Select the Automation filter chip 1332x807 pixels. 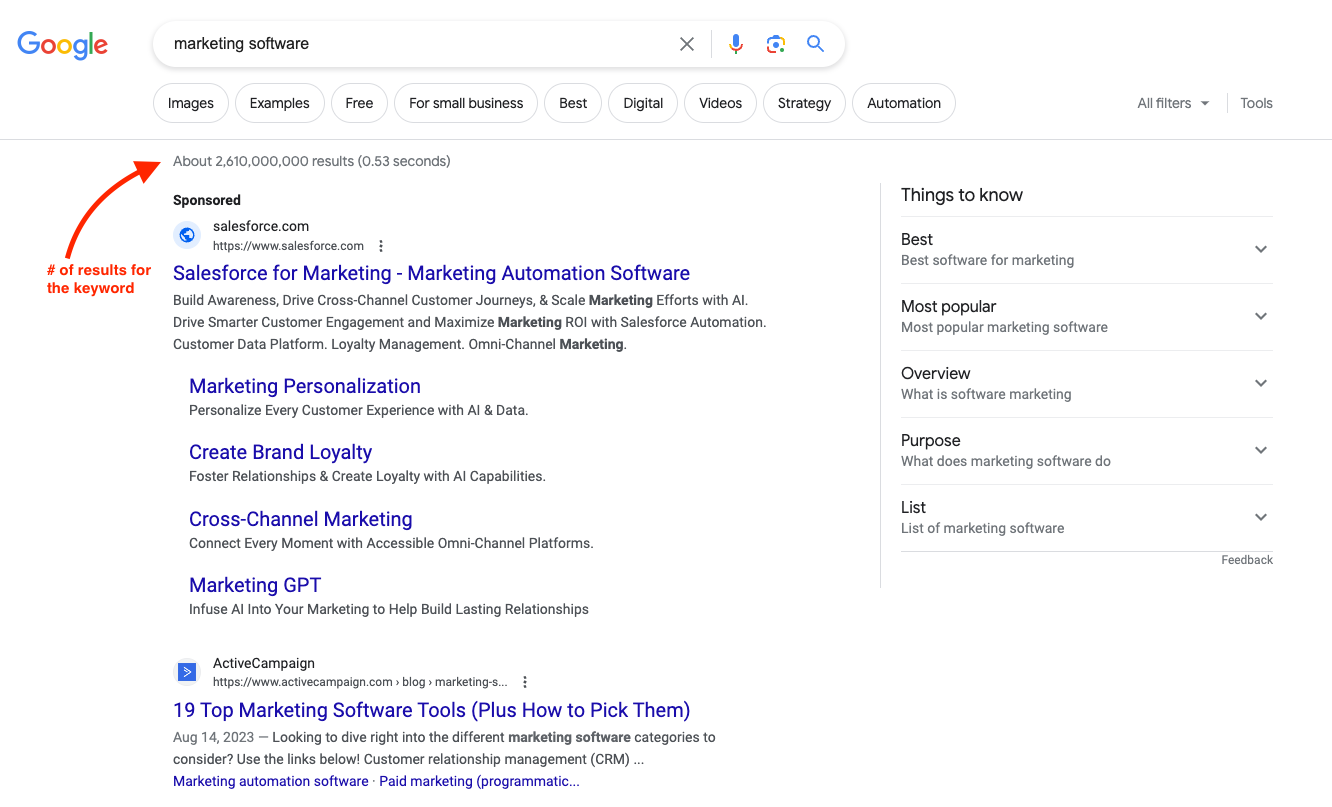904,103
